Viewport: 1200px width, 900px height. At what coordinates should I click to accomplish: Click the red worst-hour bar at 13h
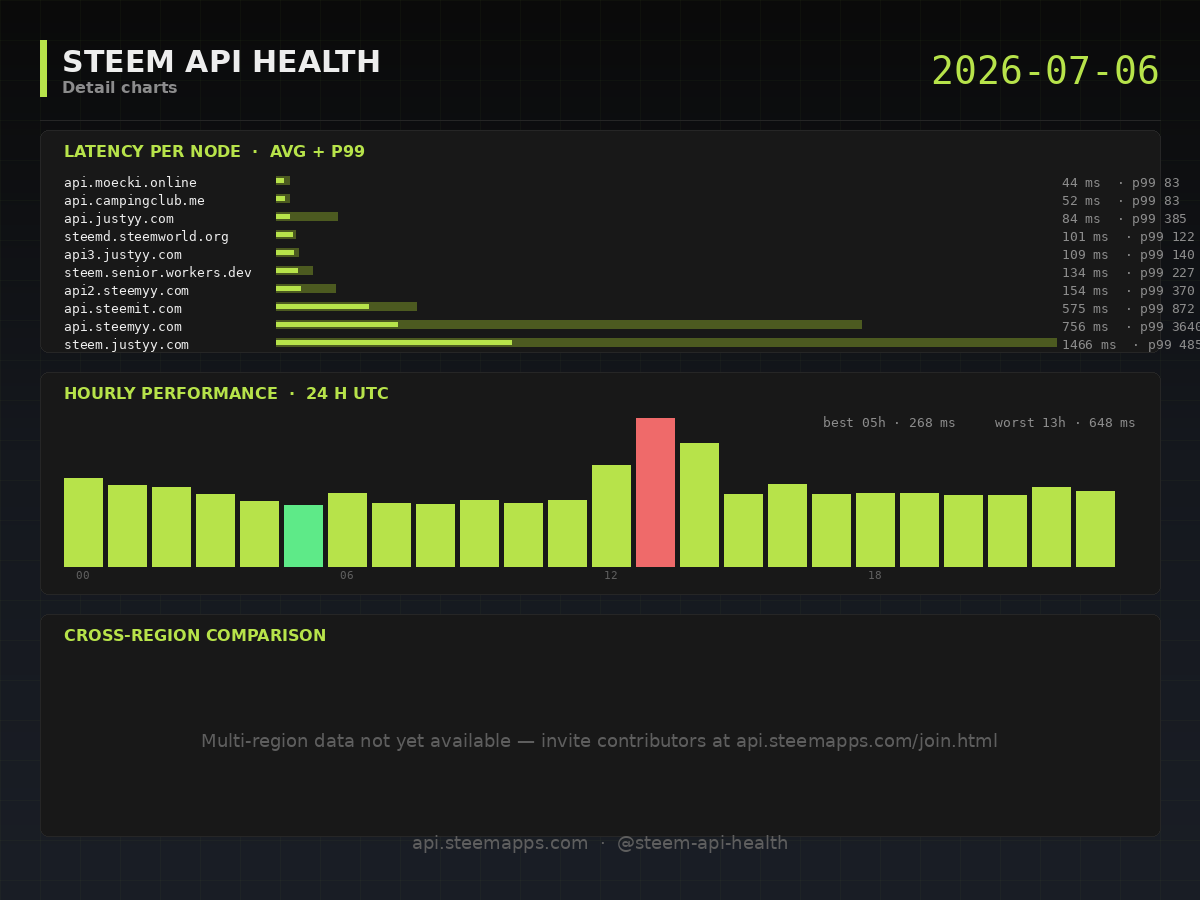(x=655, y=493)
